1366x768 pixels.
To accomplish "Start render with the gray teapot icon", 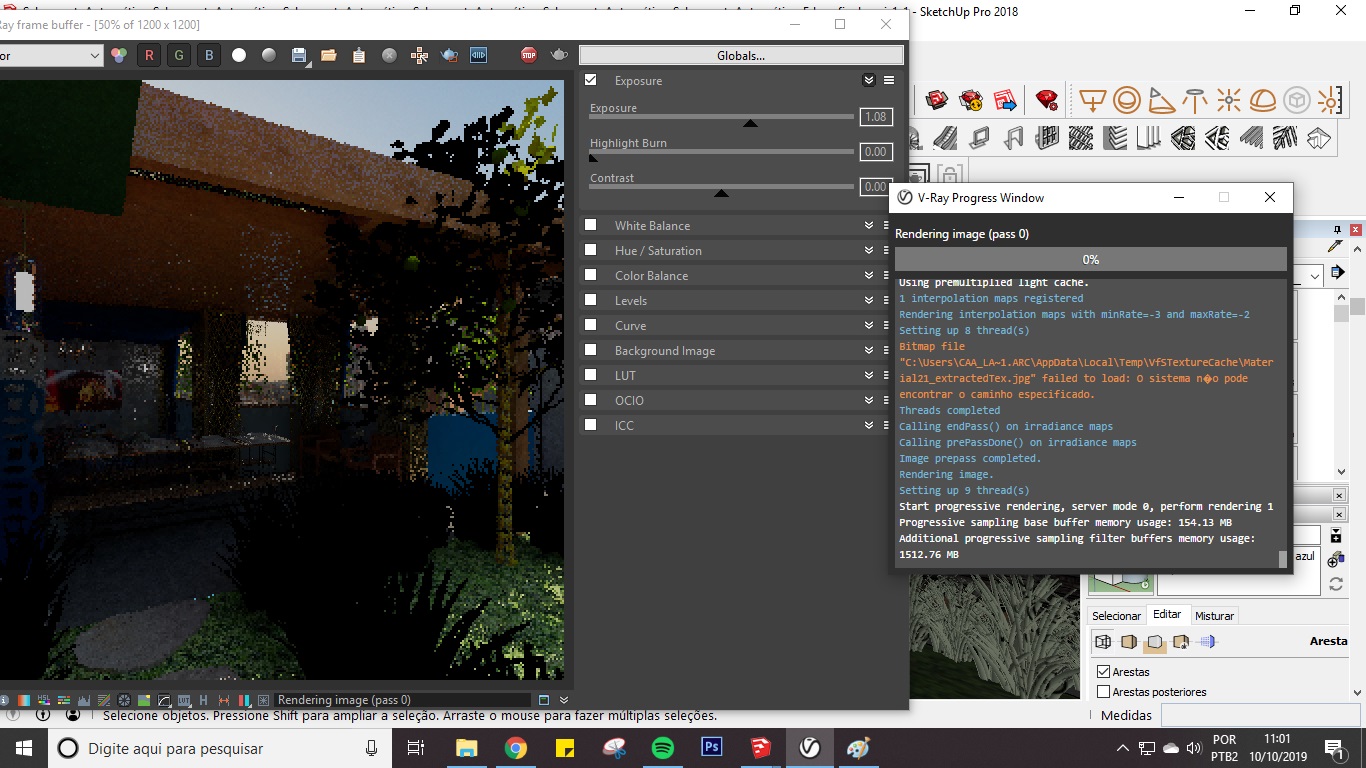I will click(x=559, y=55).
